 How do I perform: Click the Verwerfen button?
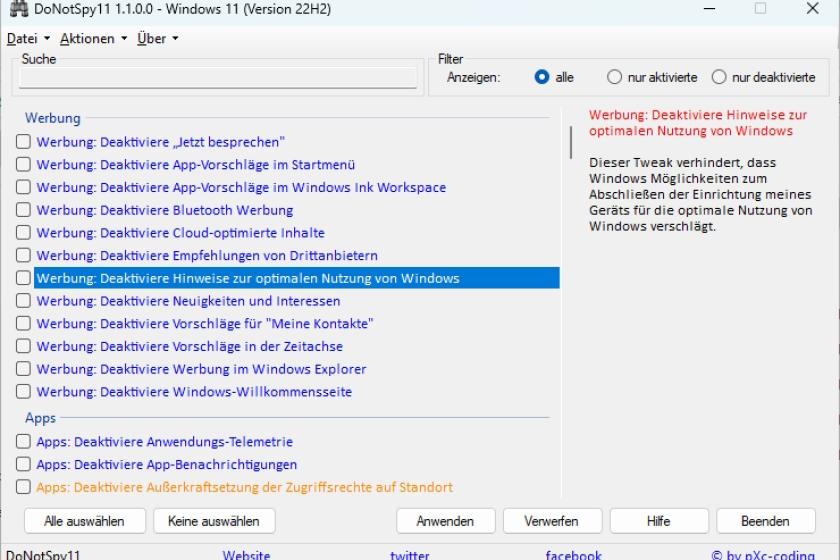click(x=552, y=521)
